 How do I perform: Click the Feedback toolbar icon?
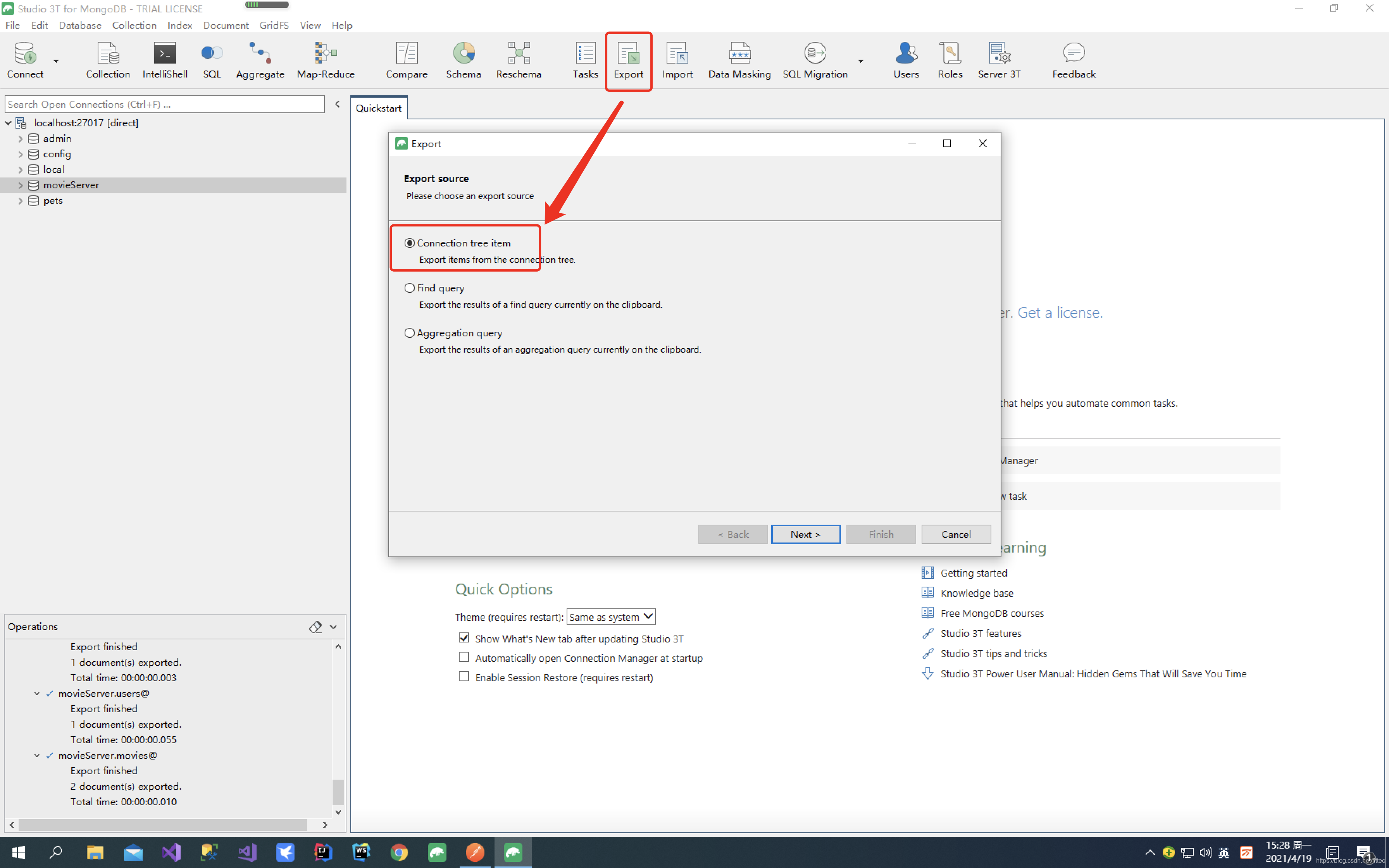(1074, 60)
